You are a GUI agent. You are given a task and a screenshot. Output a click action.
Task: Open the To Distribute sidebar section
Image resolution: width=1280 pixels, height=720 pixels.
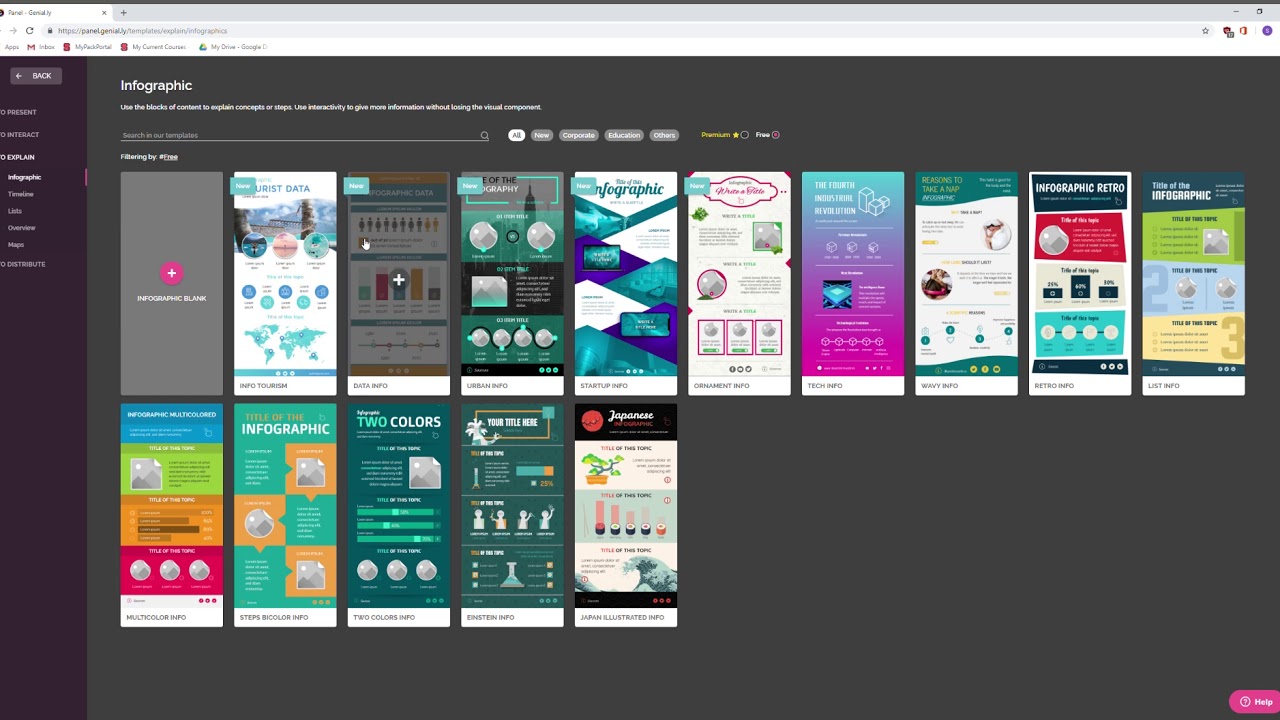pos(23,264)
